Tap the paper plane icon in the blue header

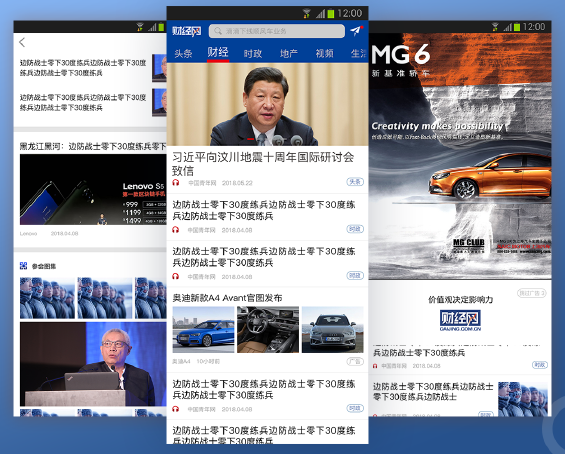click(x=356, y=31)
